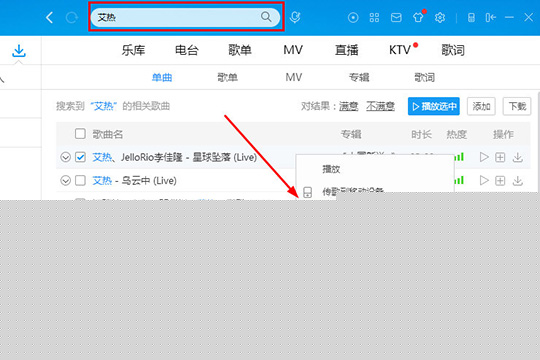Open the settings gear icon
The width and height of the screenshot is (540, 360).
[440, 17]
